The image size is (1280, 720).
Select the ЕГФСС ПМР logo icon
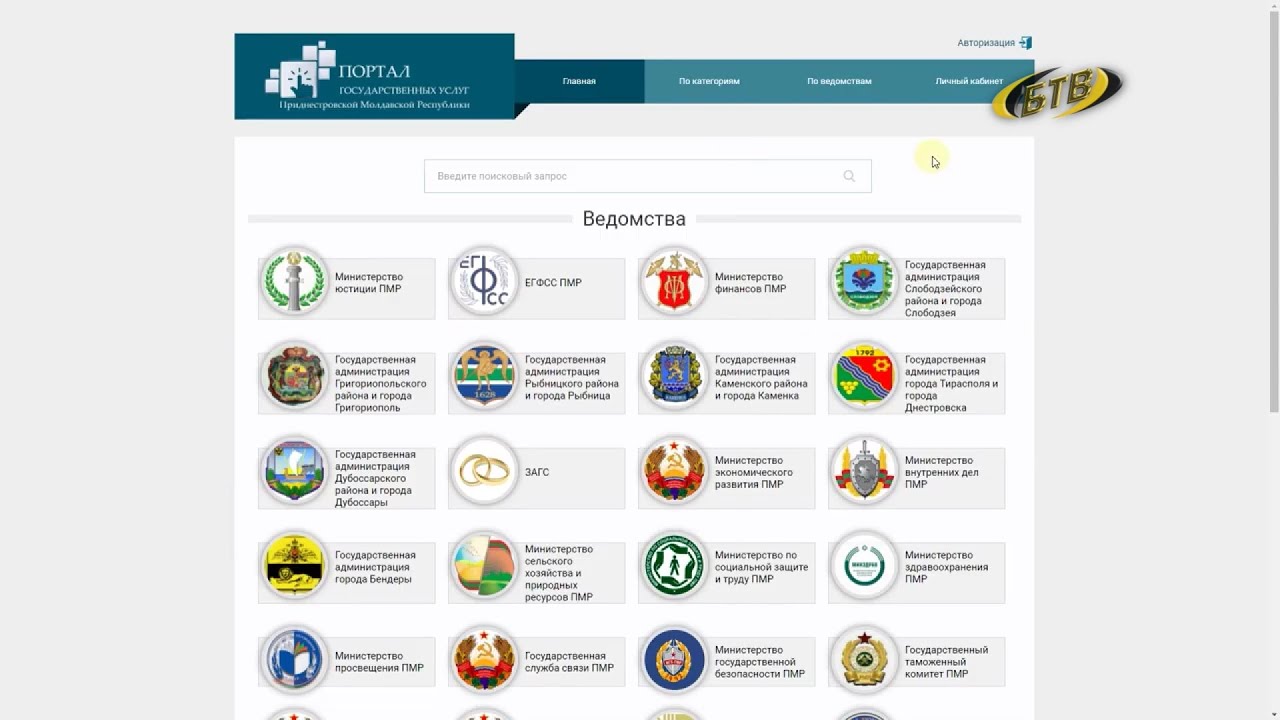[484, 283]
